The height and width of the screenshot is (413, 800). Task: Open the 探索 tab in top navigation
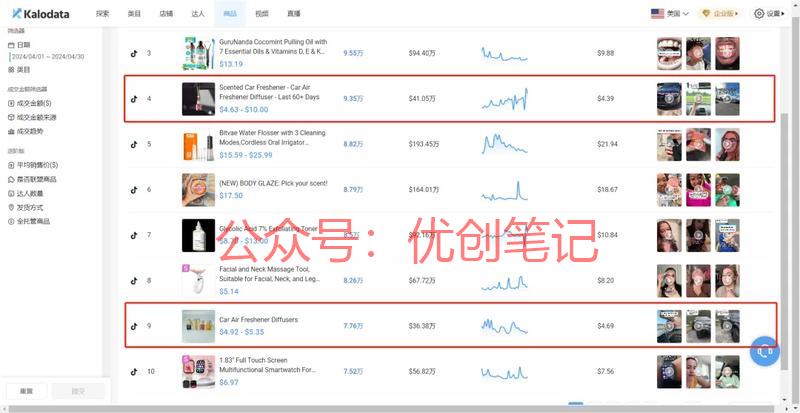tap(103, 14)
